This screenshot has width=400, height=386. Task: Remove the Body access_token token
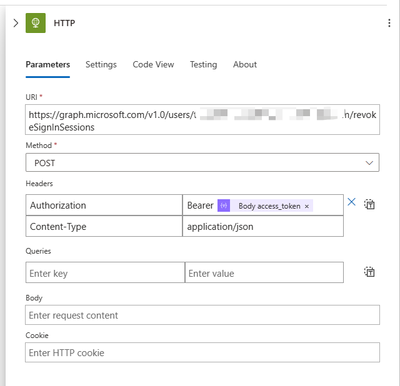307,206
